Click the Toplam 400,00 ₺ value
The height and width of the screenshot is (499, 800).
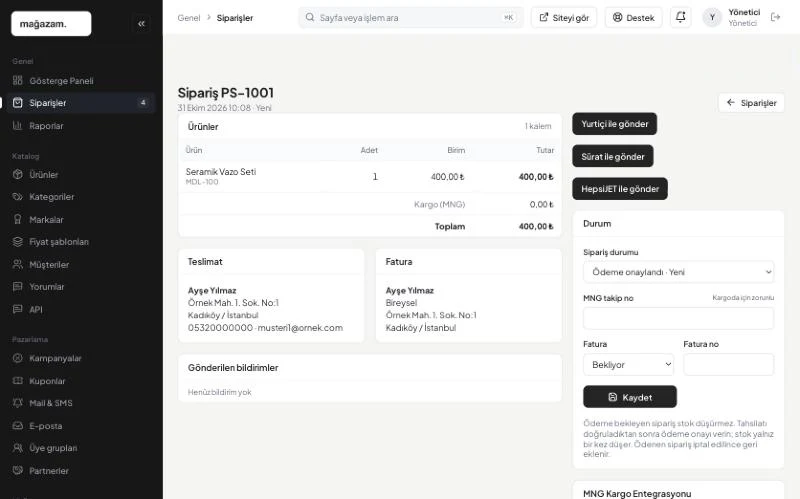pyautogui.click(x=536, y=226)
